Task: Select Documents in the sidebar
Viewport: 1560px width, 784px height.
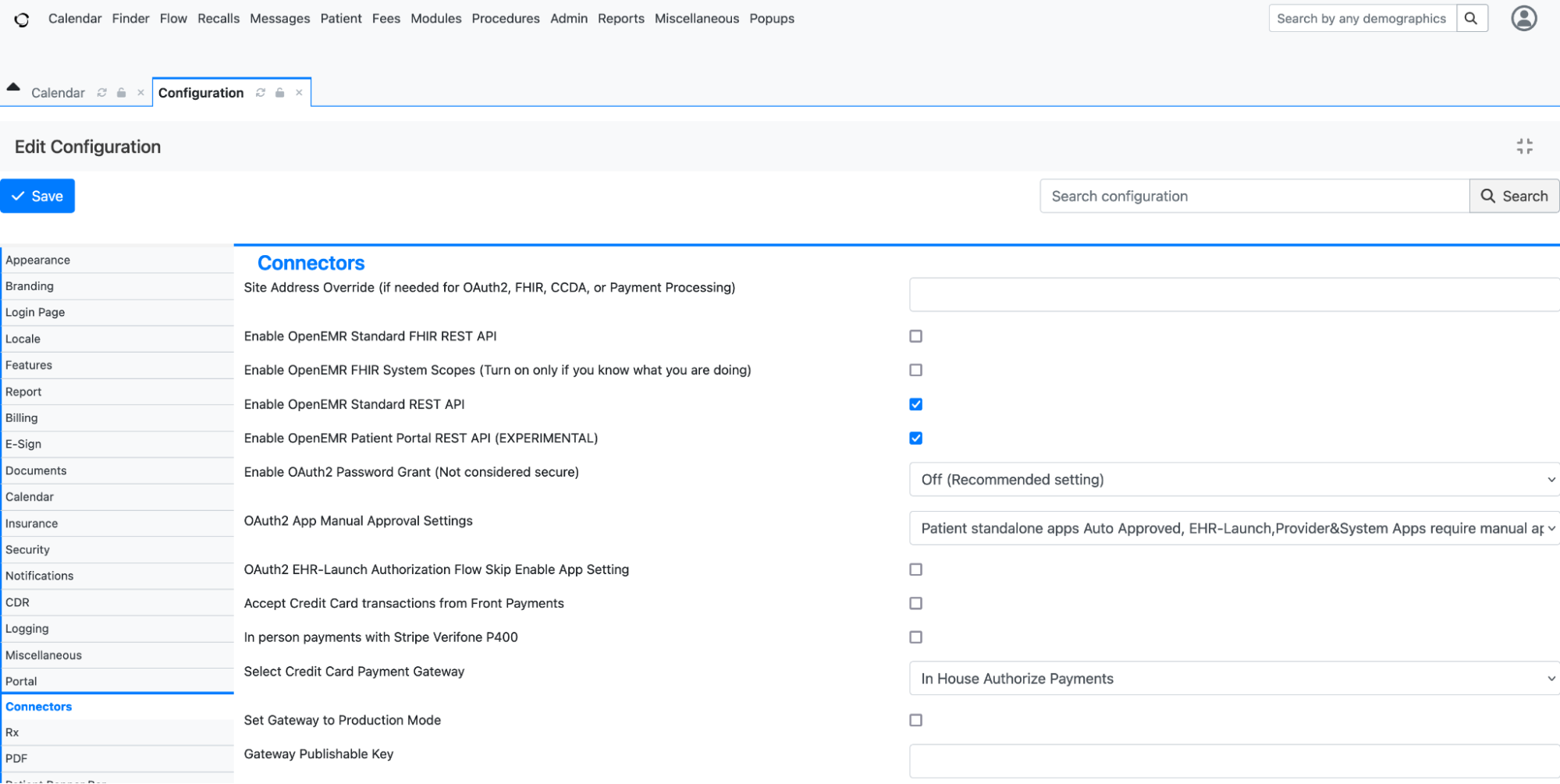Action: (x=117, y=471)
